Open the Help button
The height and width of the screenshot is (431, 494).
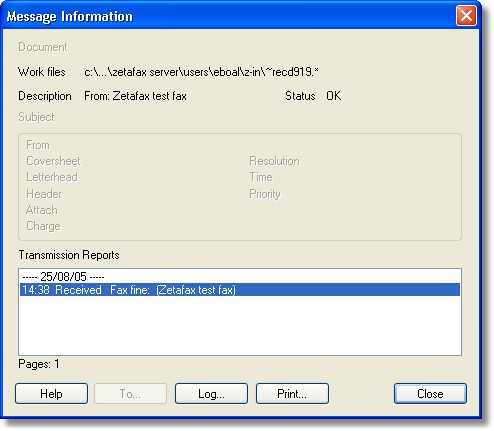coord(51,394)
